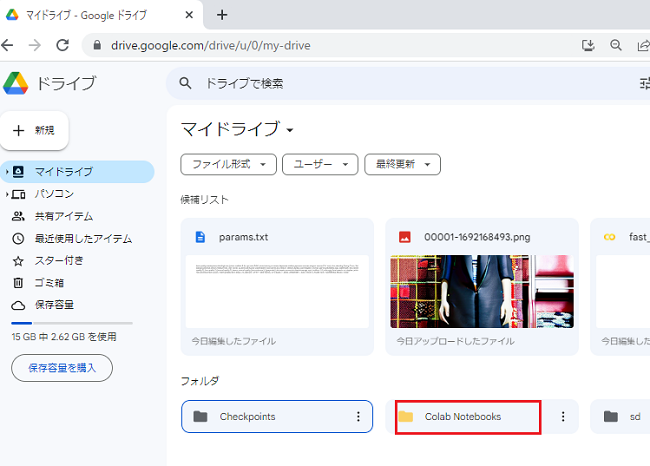650x466 pixels.
Task: Click the install app icon in address bar
Action: 588,45
